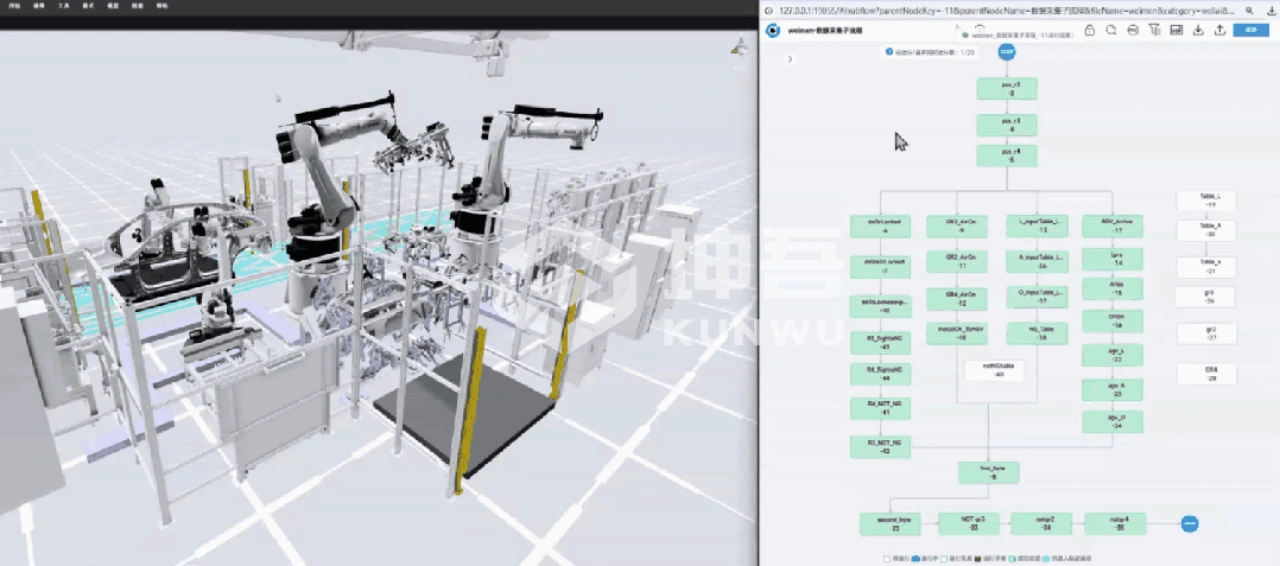Viewport: 1280px width, 566px height.
Task: Select the NG_Table node
Action: pyautogui.click(x=1037, y=333)
